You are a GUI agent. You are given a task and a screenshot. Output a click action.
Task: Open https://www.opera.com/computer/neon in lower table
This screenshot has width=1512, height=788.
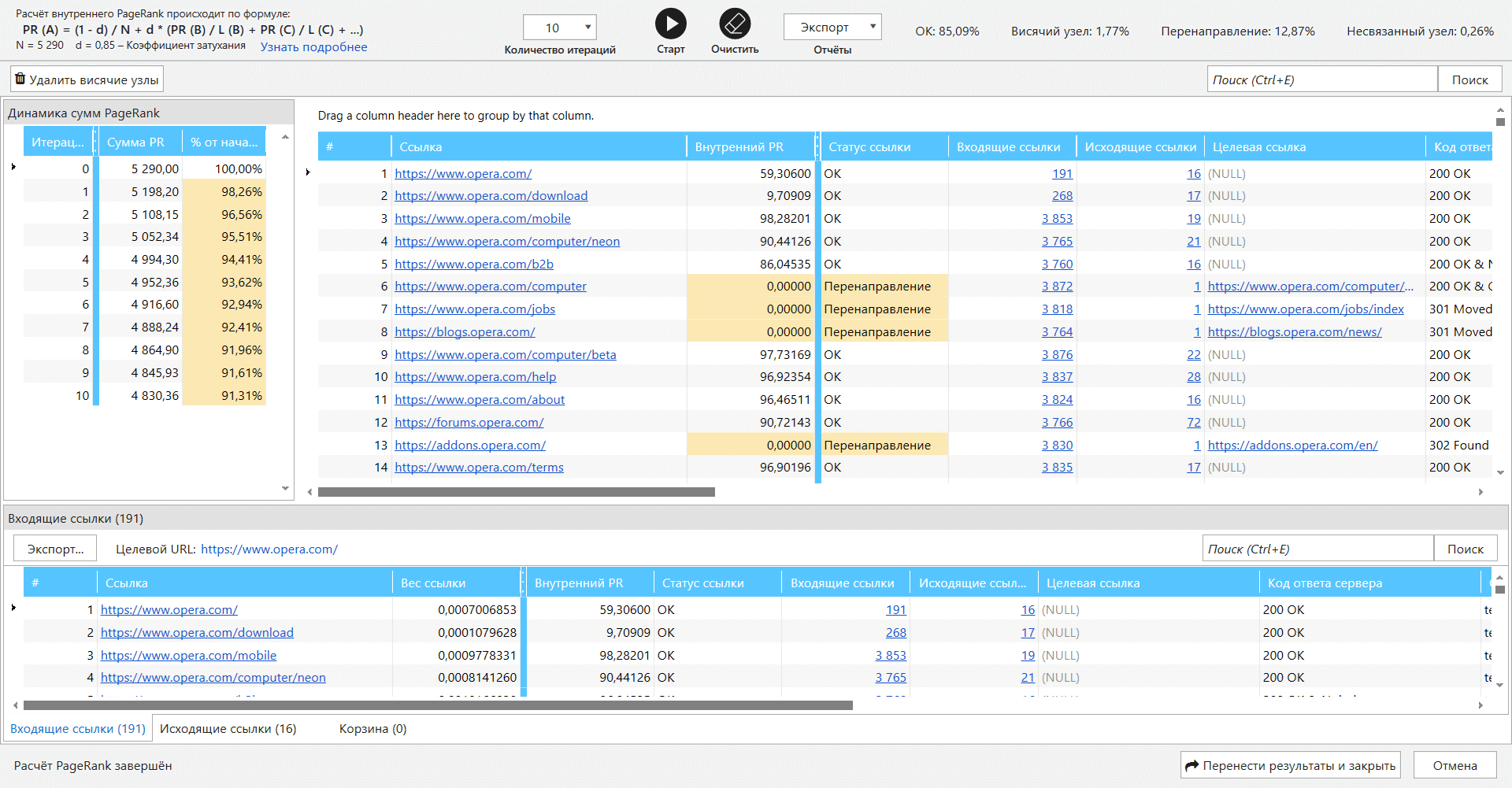(213, 678)
